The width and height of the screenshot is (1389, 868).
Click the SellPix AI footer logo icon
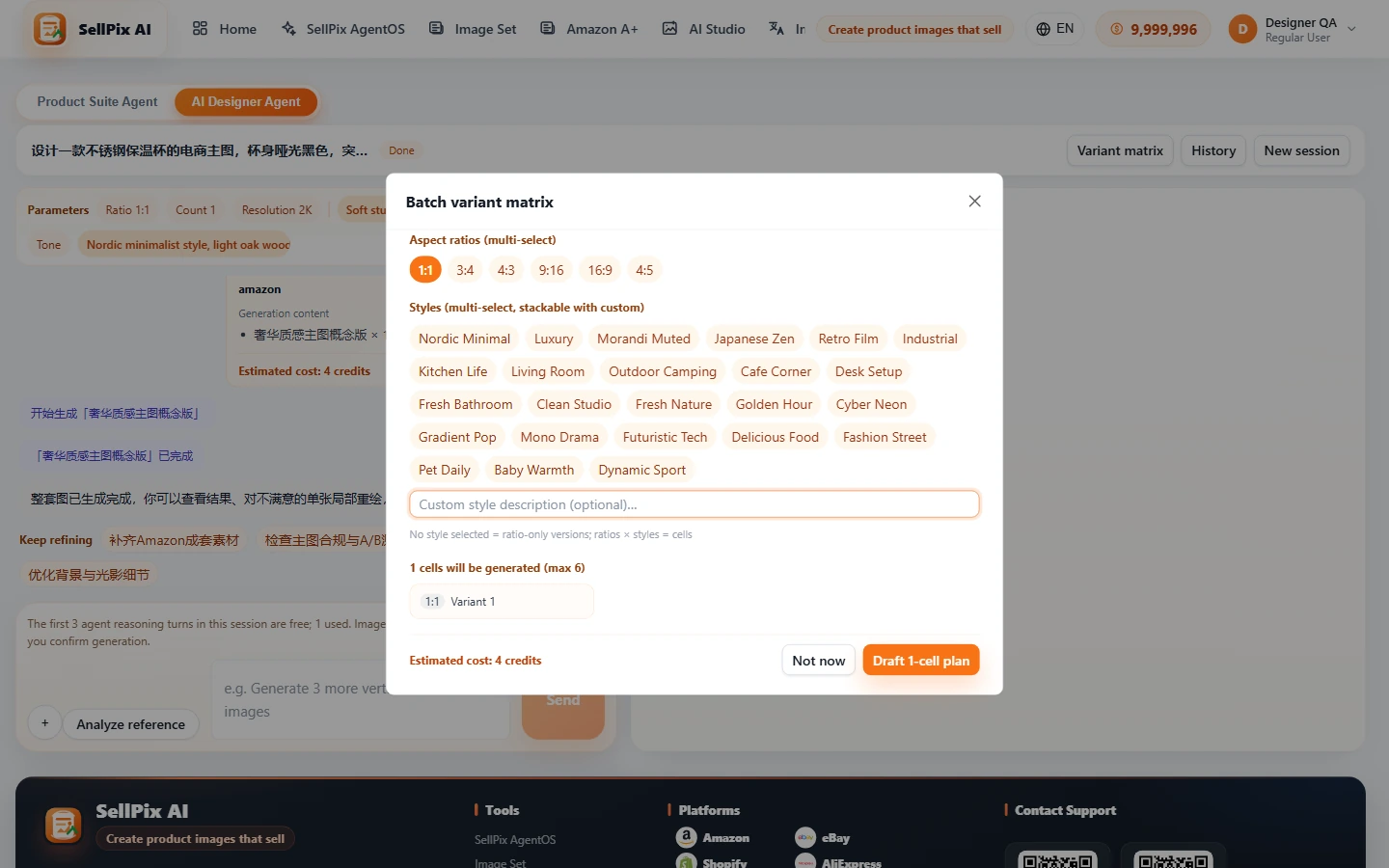click(64, 826)
